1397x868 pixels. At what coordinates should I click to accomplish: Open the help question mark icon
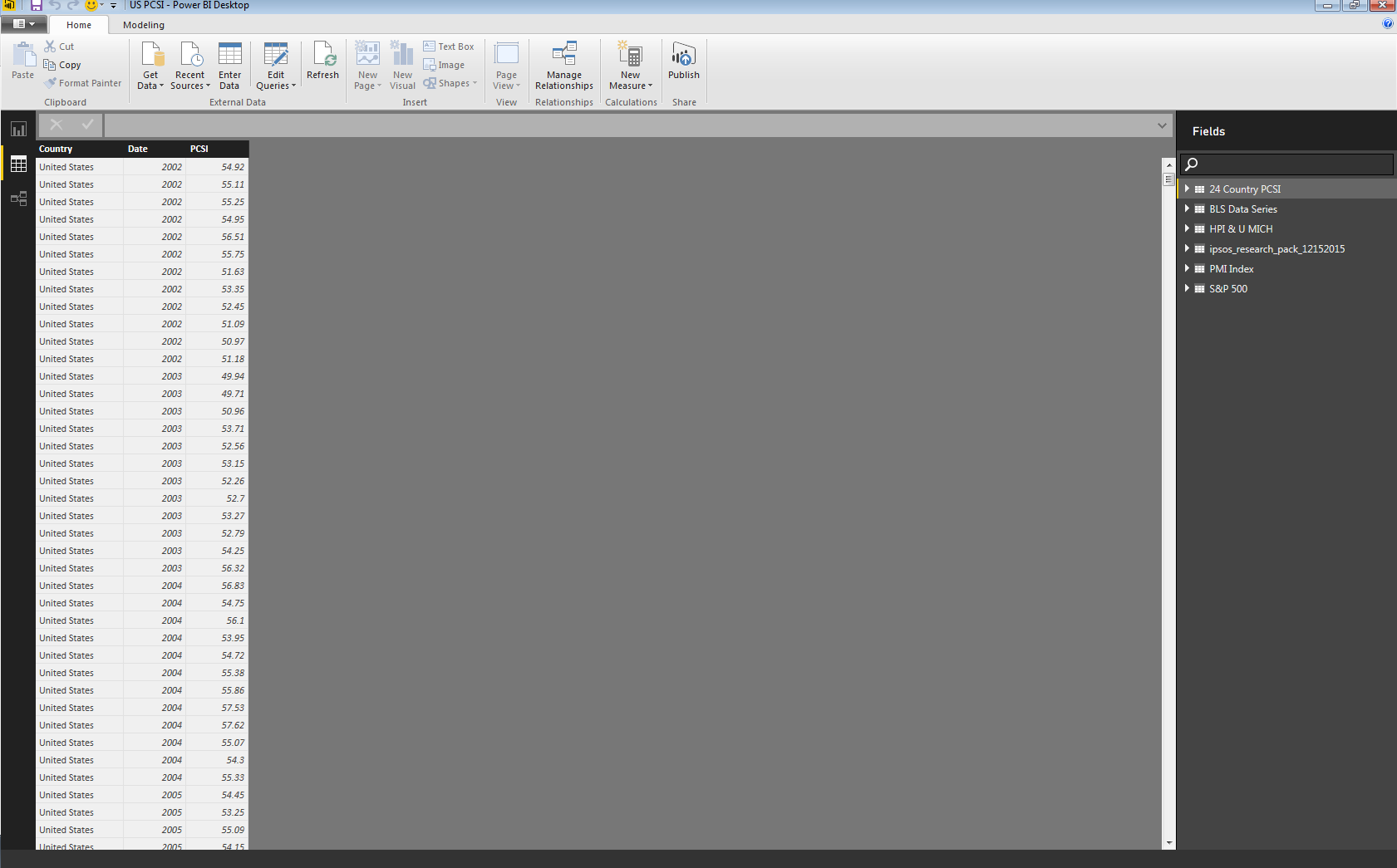pyautogui.click(x=1388, y=23)
